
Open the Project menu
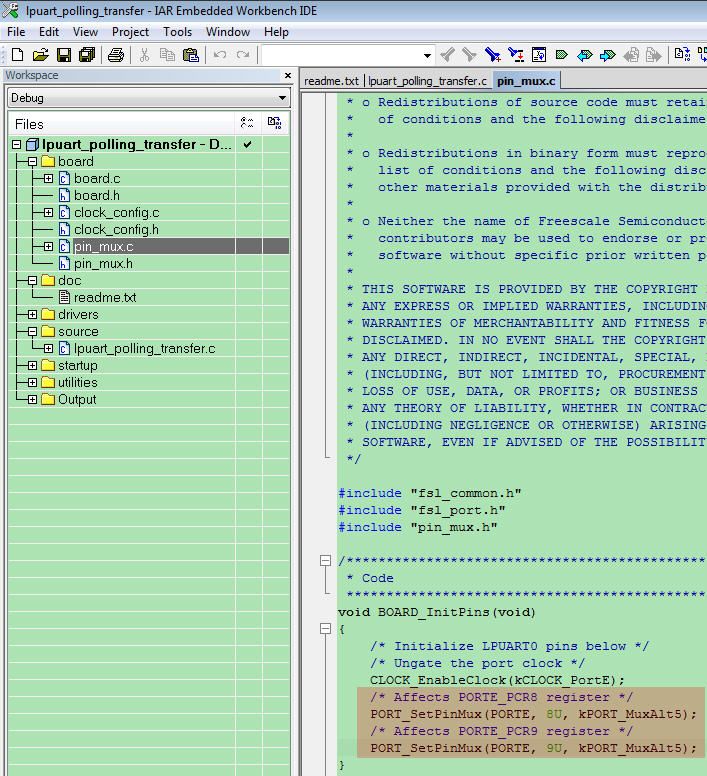(130, 32)
